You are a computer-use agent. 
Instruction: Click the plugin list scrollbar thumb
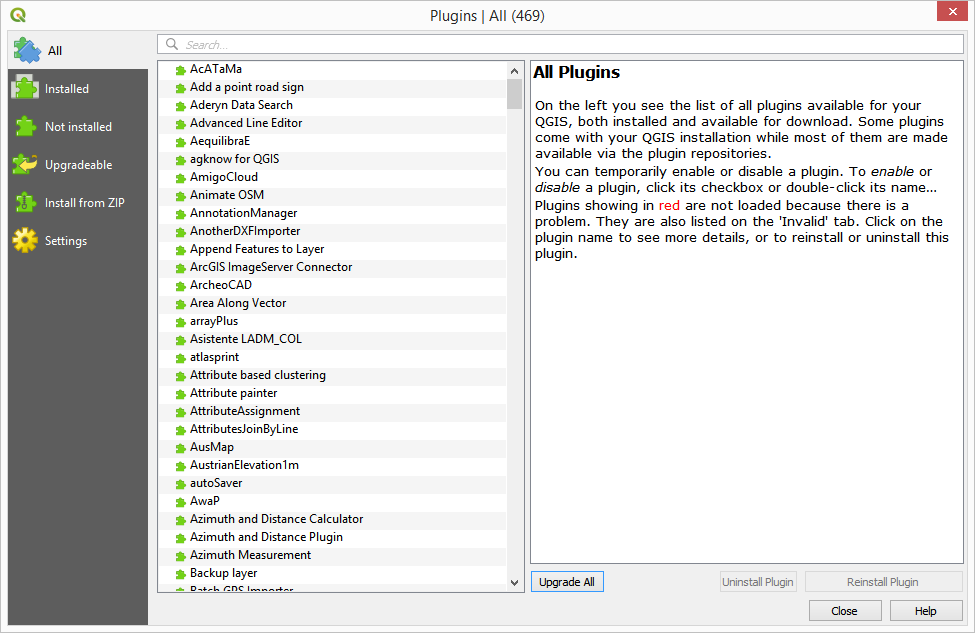(x=514, y=95)
